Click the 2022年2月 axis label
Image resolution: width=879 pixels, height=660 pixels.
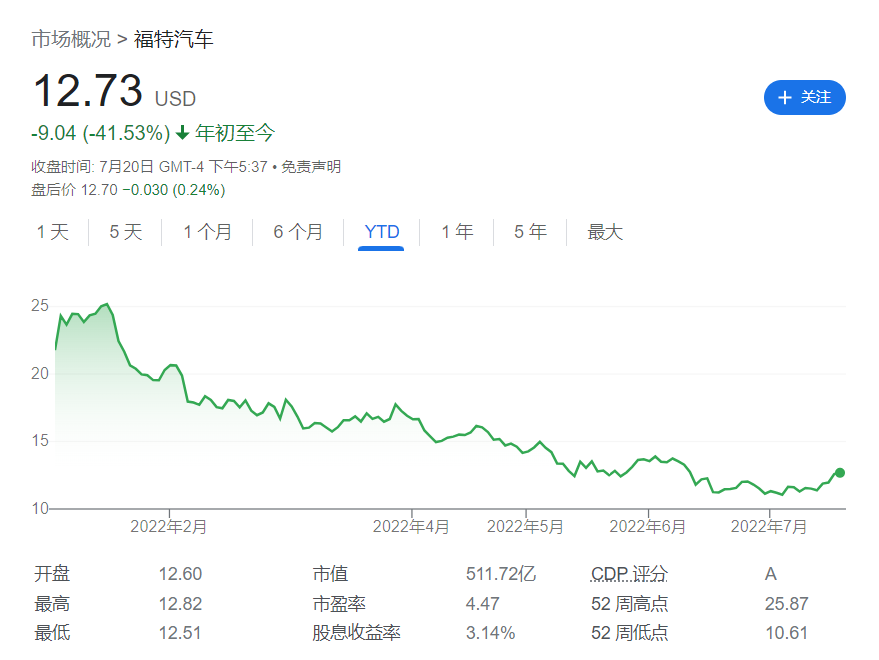169,527
